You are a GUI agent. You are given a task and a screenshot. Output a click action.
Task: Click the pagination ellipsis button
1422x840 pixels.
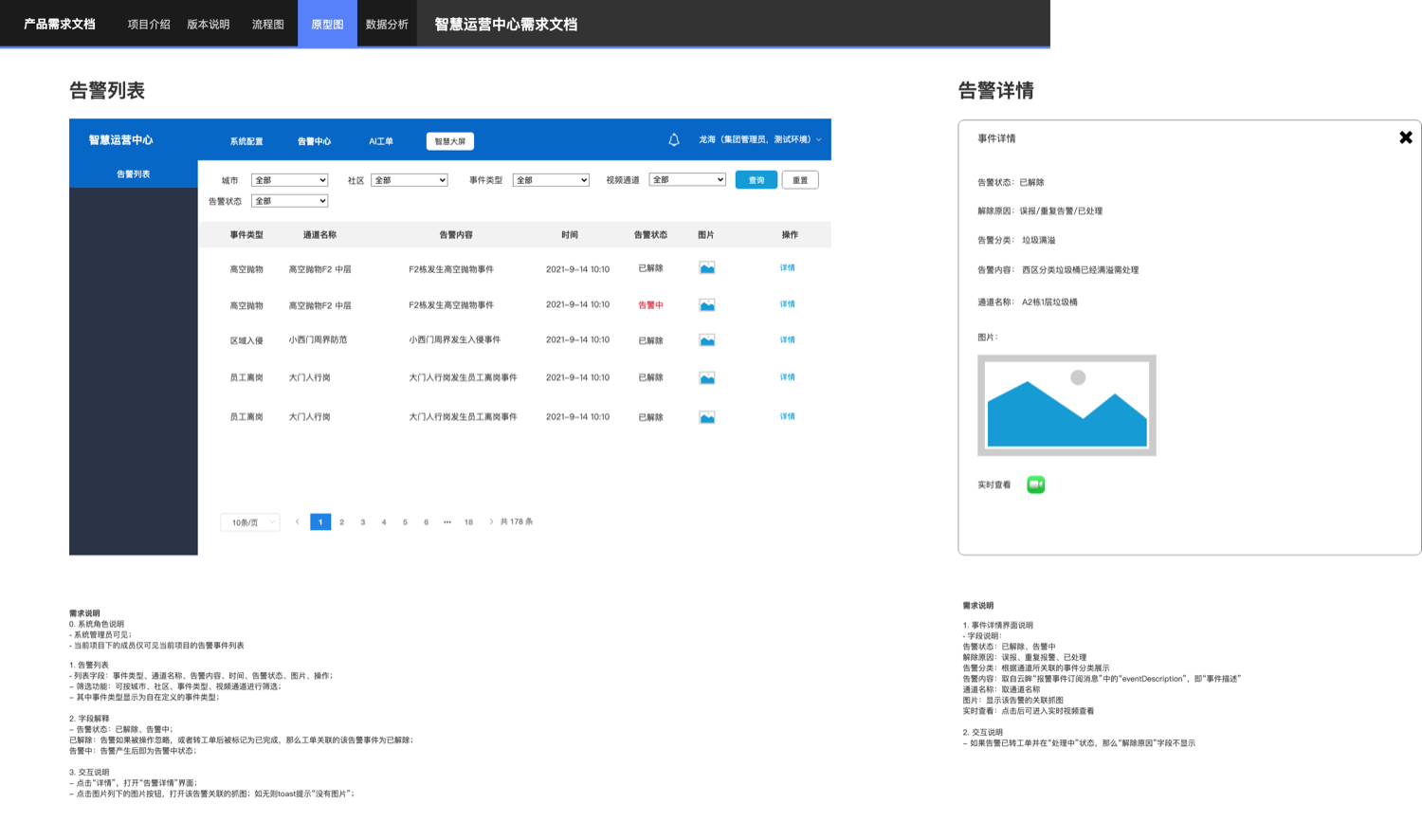[447, 522]
